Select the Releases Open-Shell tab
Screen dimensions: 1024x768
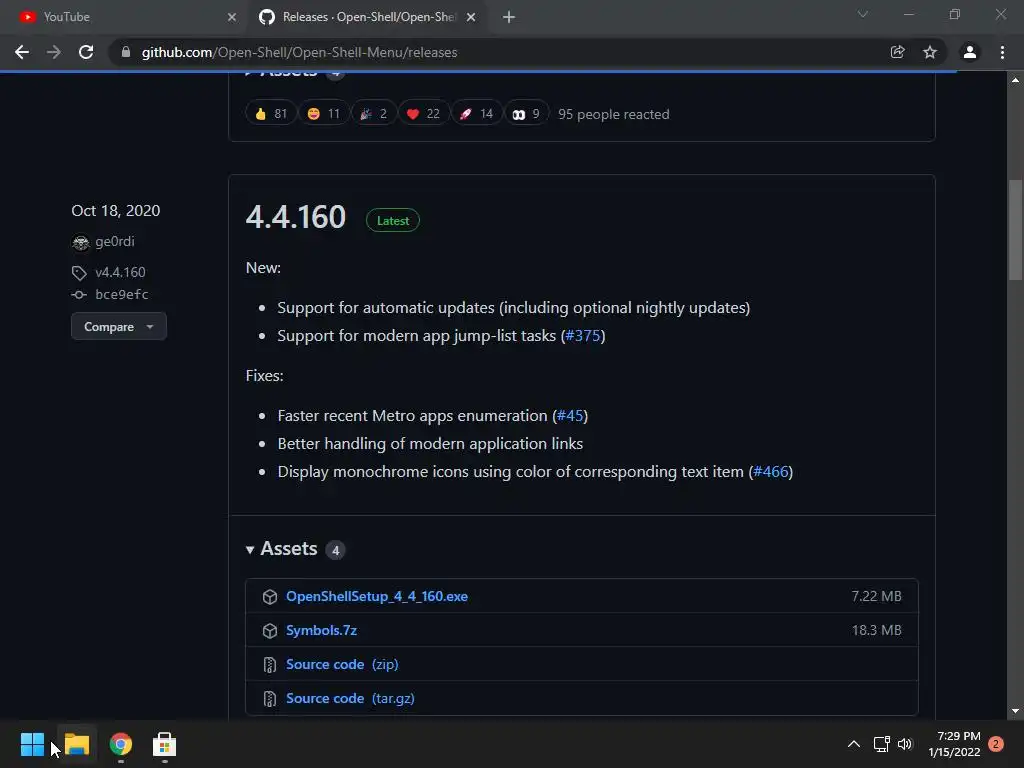[368, 17]
